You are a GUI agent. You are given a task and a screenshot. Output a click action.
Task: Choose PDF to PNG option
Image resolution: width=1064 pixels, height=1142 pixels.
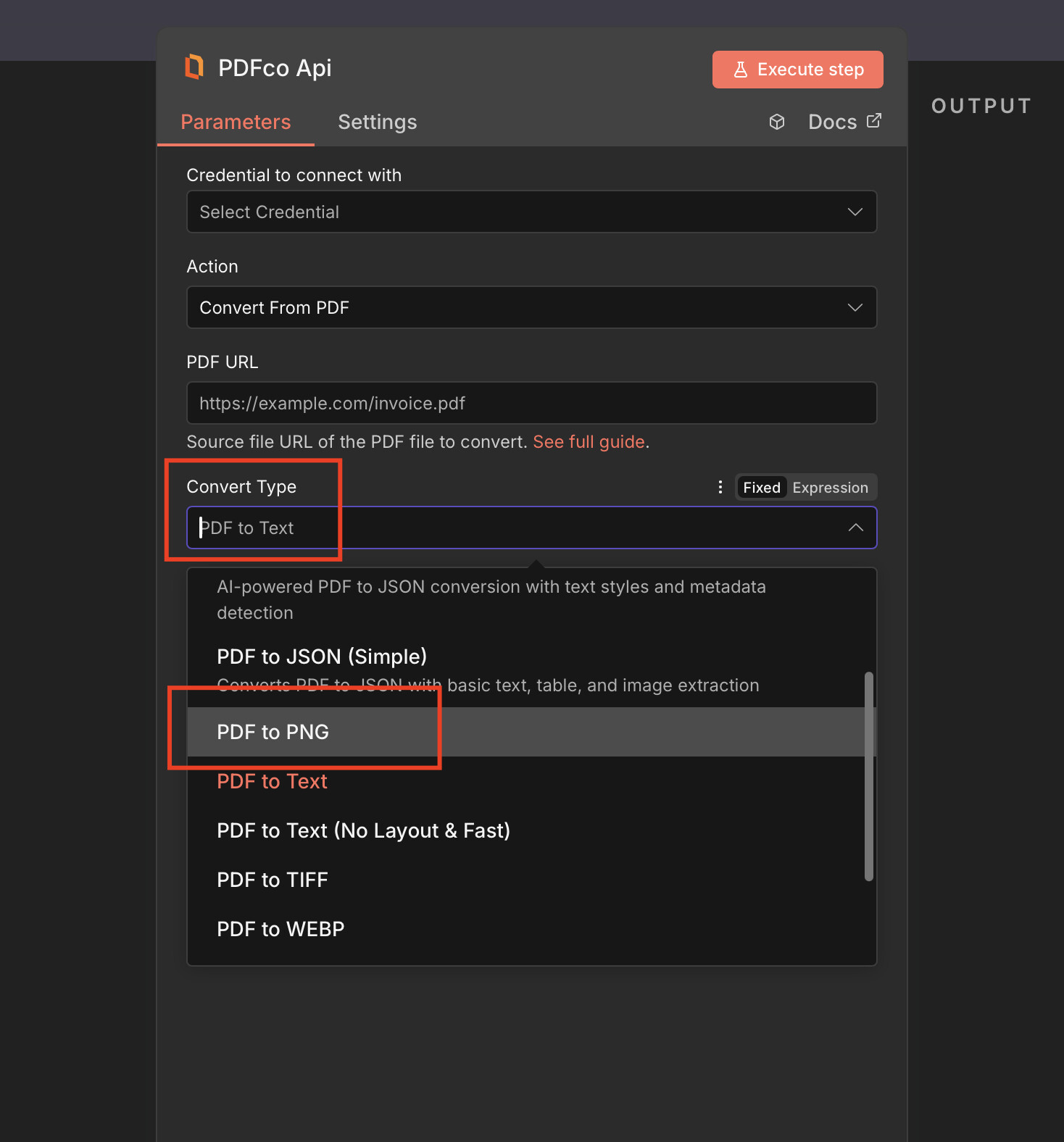[x=273, y=732]
